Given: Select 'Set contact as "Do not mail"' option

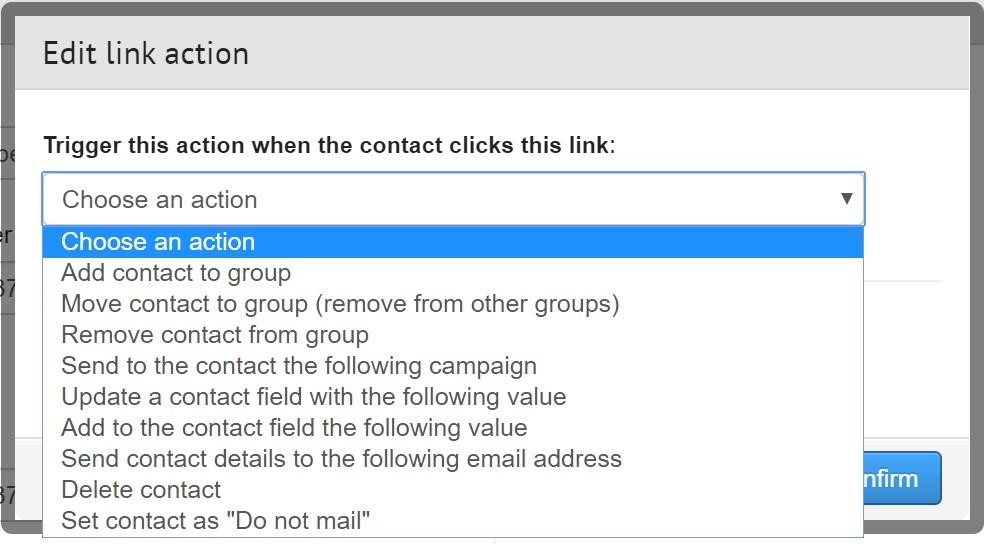Looking at the screenshot, I should point(216,521).
